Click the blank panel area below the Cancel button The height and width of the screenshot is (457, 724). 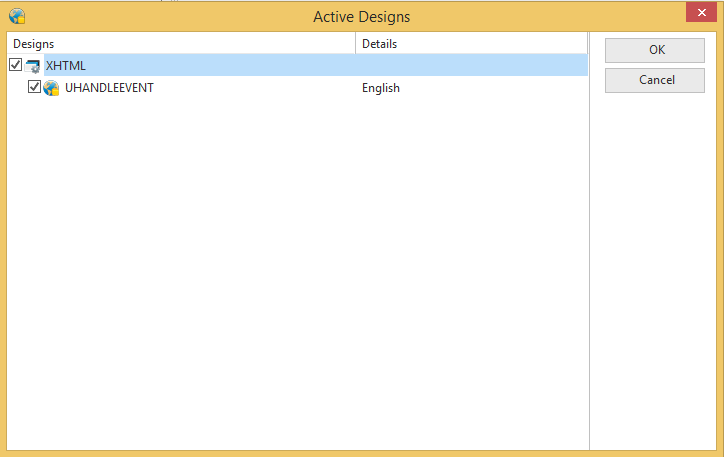tap(655, 270)
